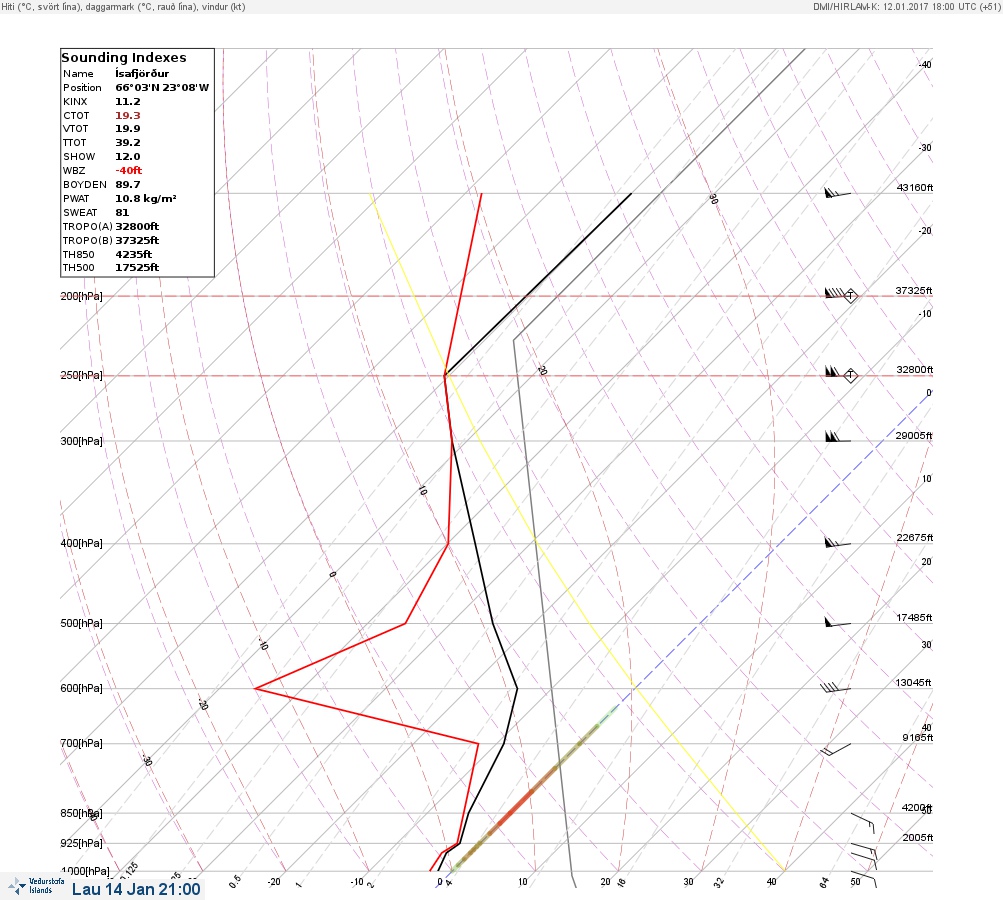Image resolution: width=1003 pixels, height=900 pixels.
Task: Click the KINX value 11.2
Action: coord(128,102)
